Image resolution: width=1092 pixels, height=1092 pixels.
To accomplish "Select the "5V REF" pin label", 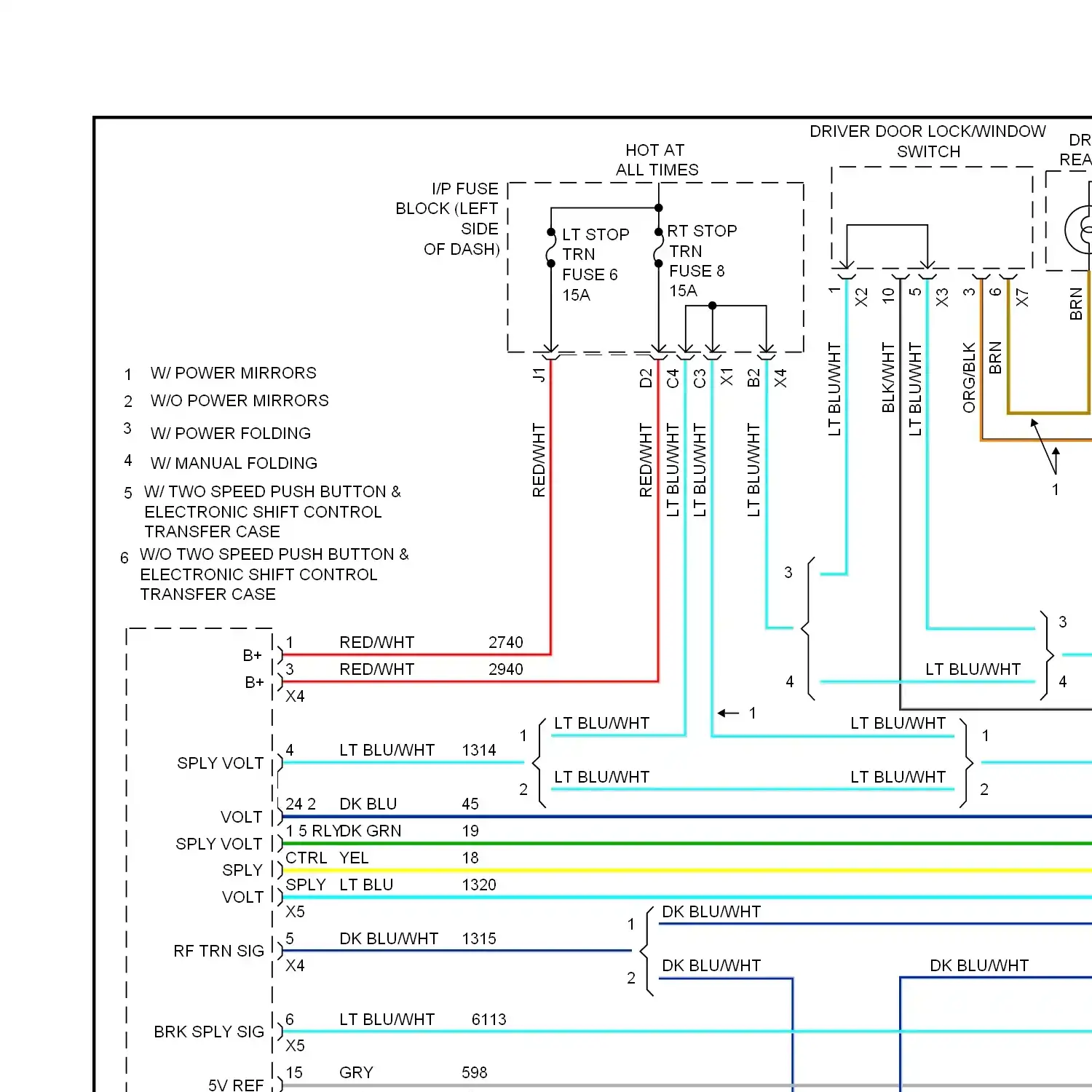I will tap(236, 1085).
